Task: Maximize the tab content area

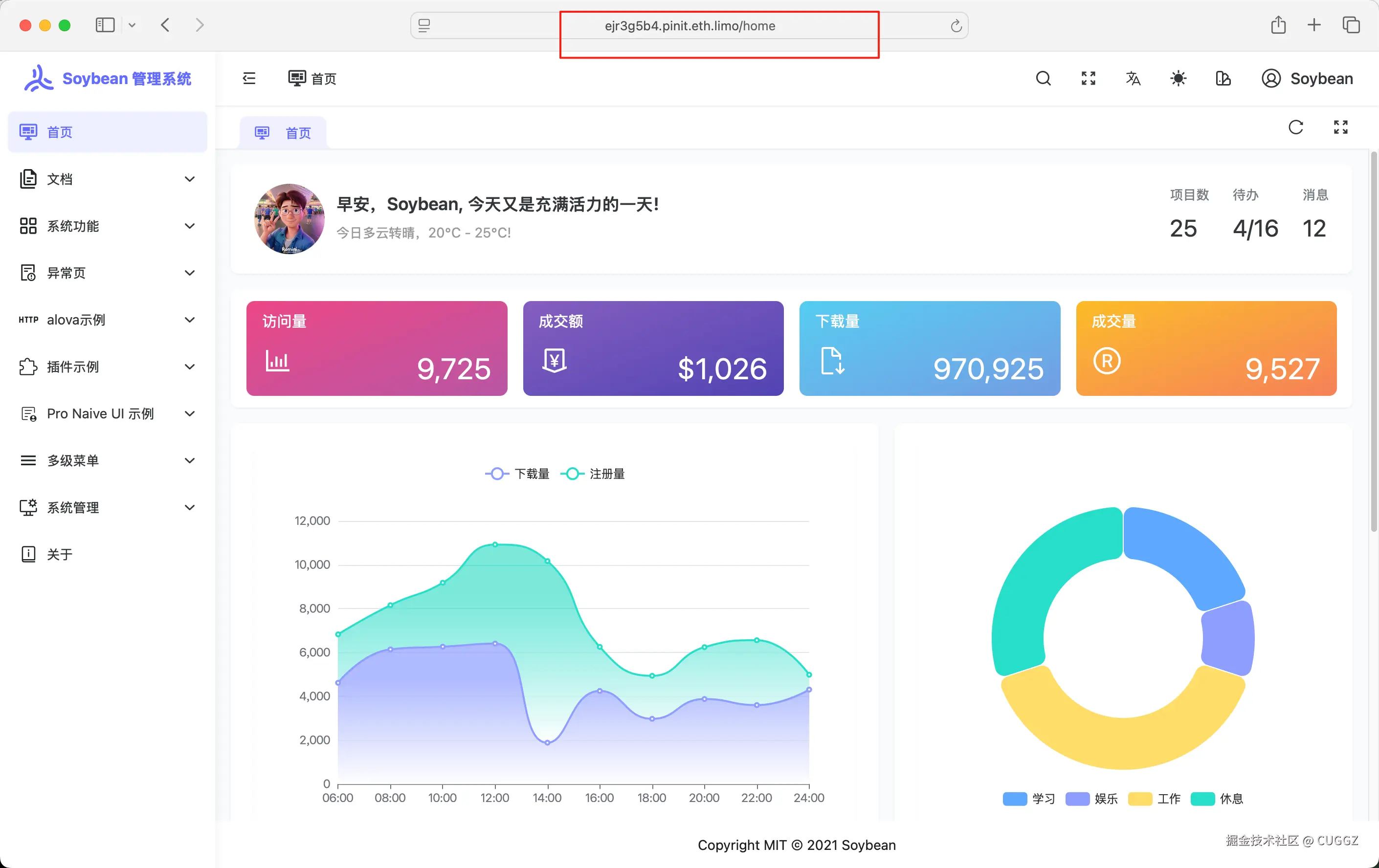Action: click(1340, 127)
